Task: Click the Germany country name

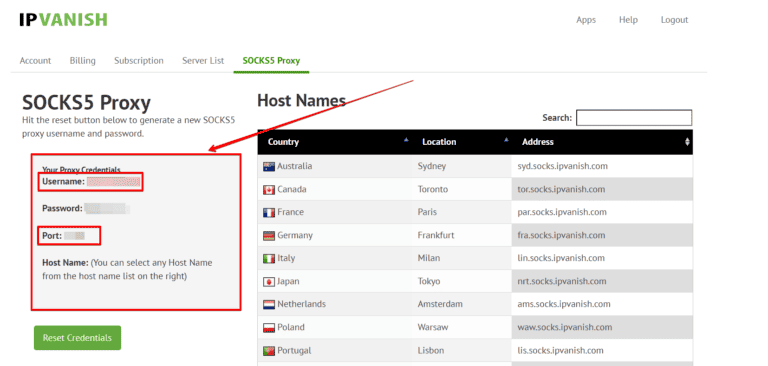Action: click(295, 235)
